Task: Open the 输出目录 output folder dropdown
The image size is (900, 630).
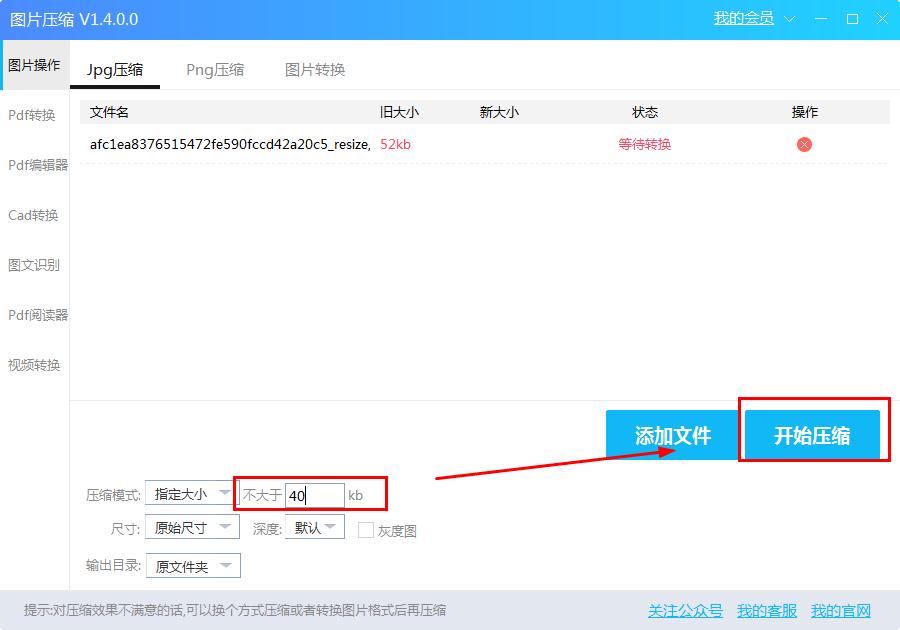Action: click(194, 565)
